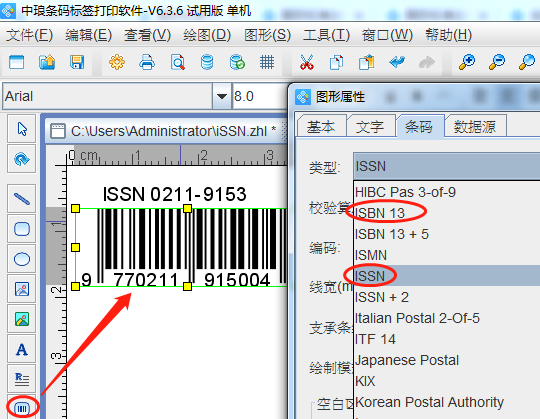Switch to the 条码 tab
Screen dimensions: 540x419
(x=419, y=127)
